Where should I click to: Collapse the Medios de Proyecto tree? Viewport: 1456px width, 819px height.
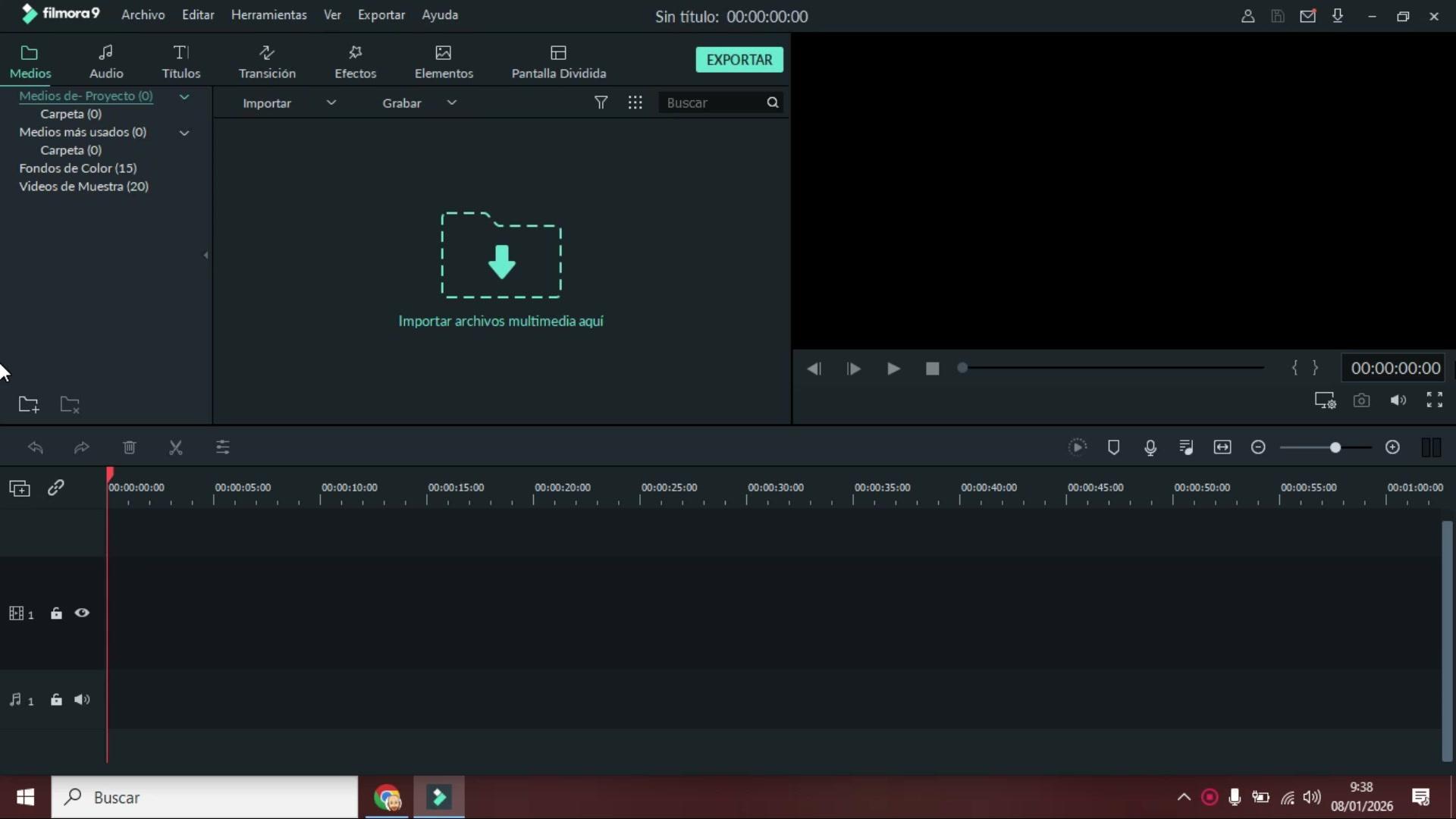[184, 96]
